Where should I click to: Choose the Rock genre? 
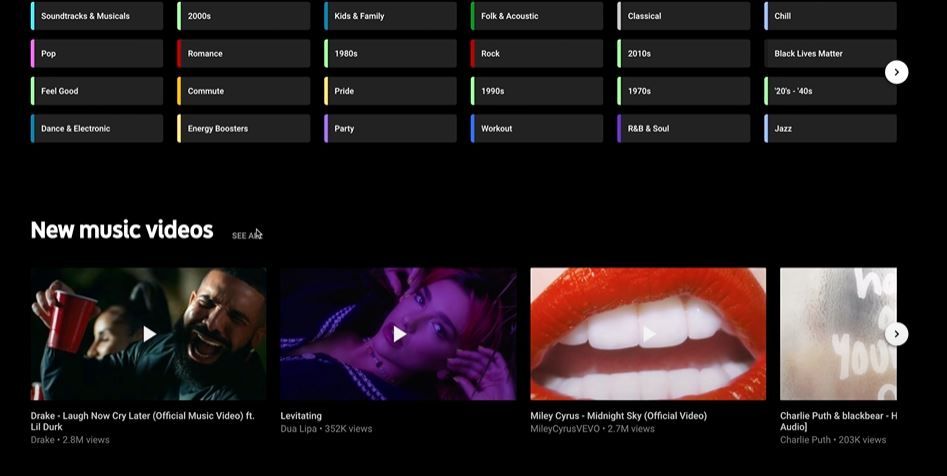(x=537, y=53)
